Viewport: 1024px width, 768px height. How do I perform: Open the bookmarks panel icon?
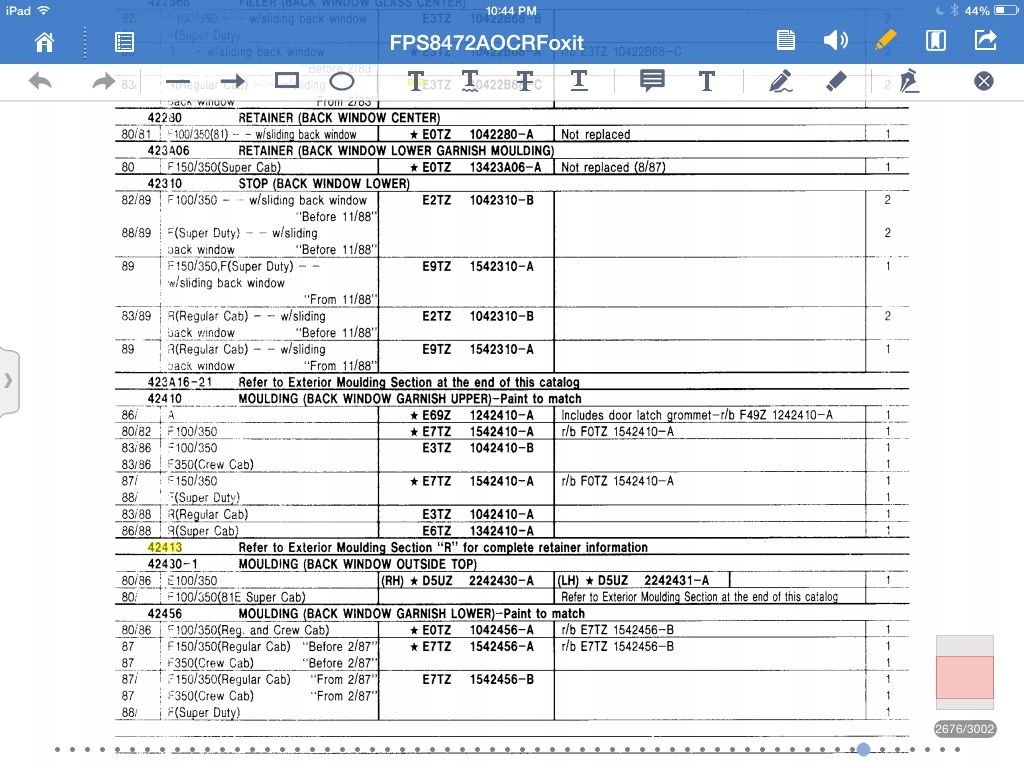(935, 41)
